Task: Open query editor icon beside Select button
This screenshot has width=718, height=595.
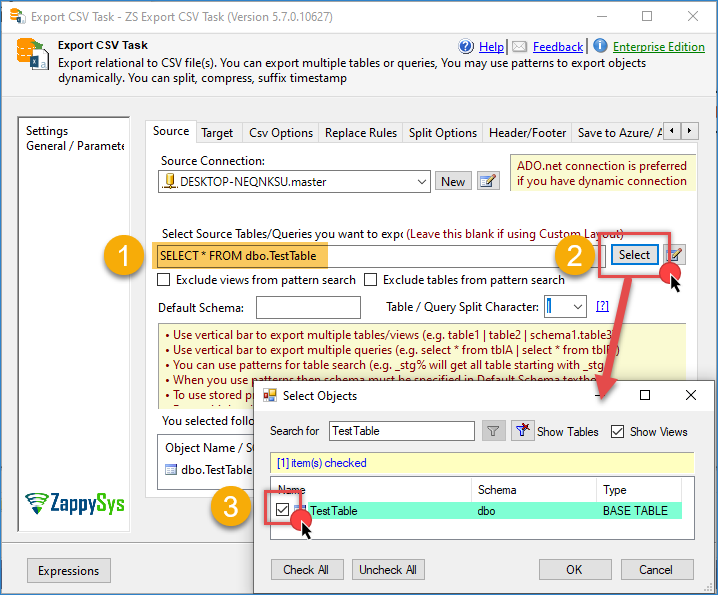Action: (675, 255)
